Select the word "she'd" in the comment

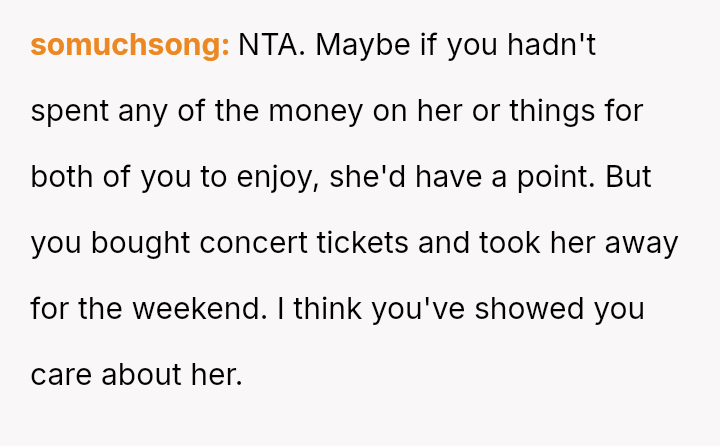tap(368, 177)
